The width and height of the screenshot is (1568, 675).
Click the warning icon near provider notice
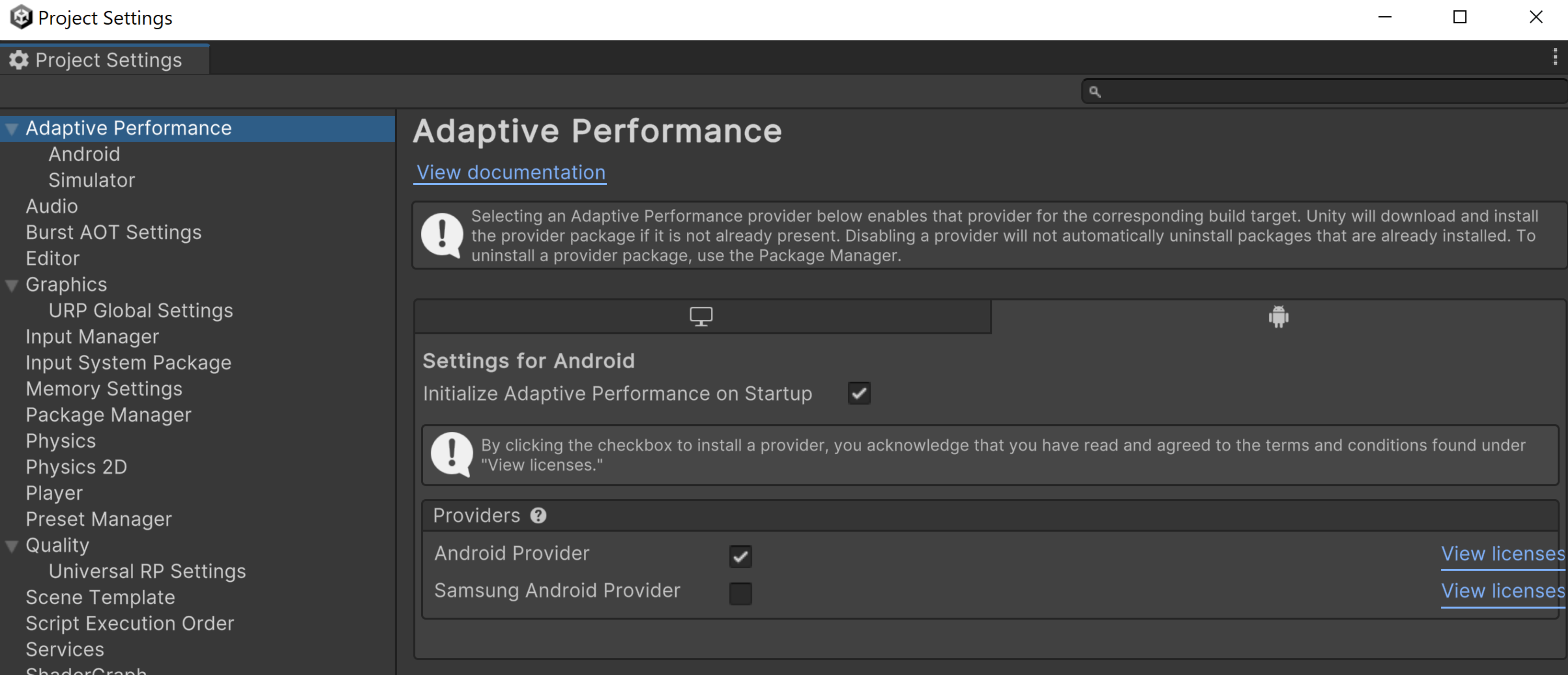[x=452, y=453]
